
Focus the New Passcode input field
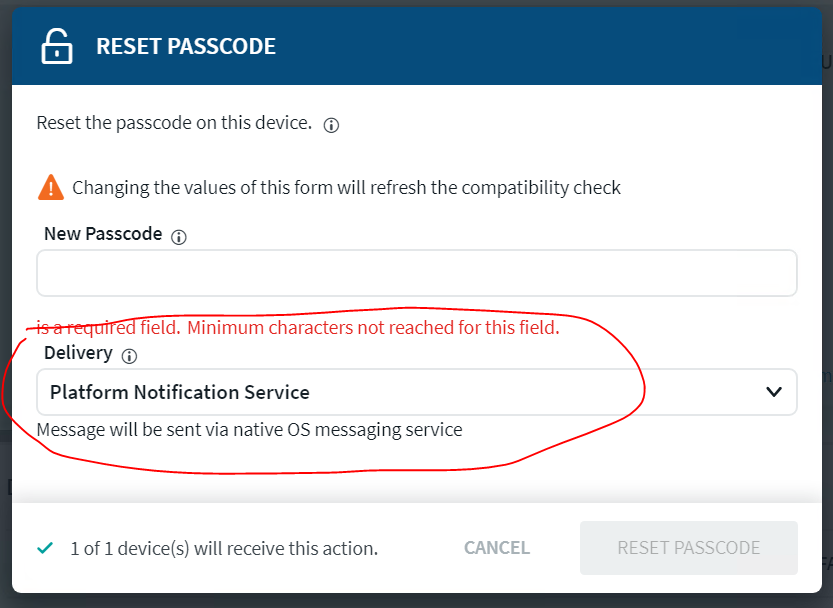point(416,273)
